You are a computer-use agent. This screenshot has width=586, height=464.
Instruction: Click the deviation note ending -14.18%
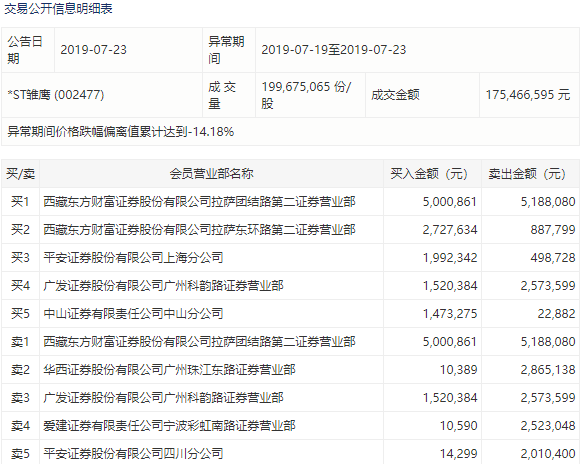120,132
